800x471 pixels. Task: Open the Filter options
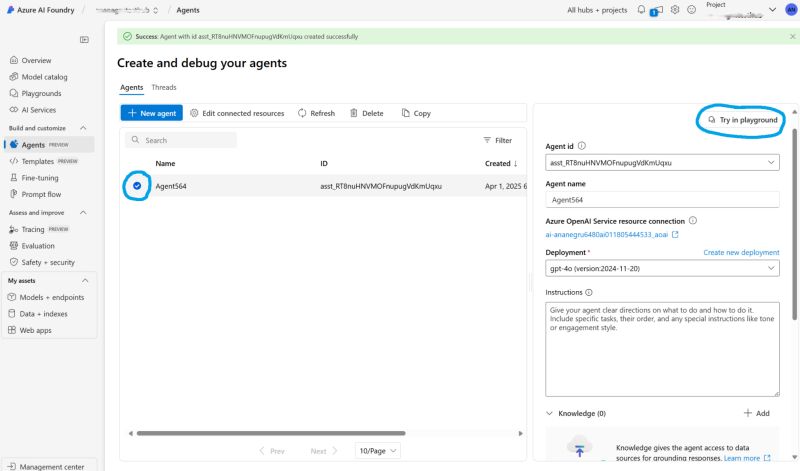pyautogui.click(x=497, y=140)
